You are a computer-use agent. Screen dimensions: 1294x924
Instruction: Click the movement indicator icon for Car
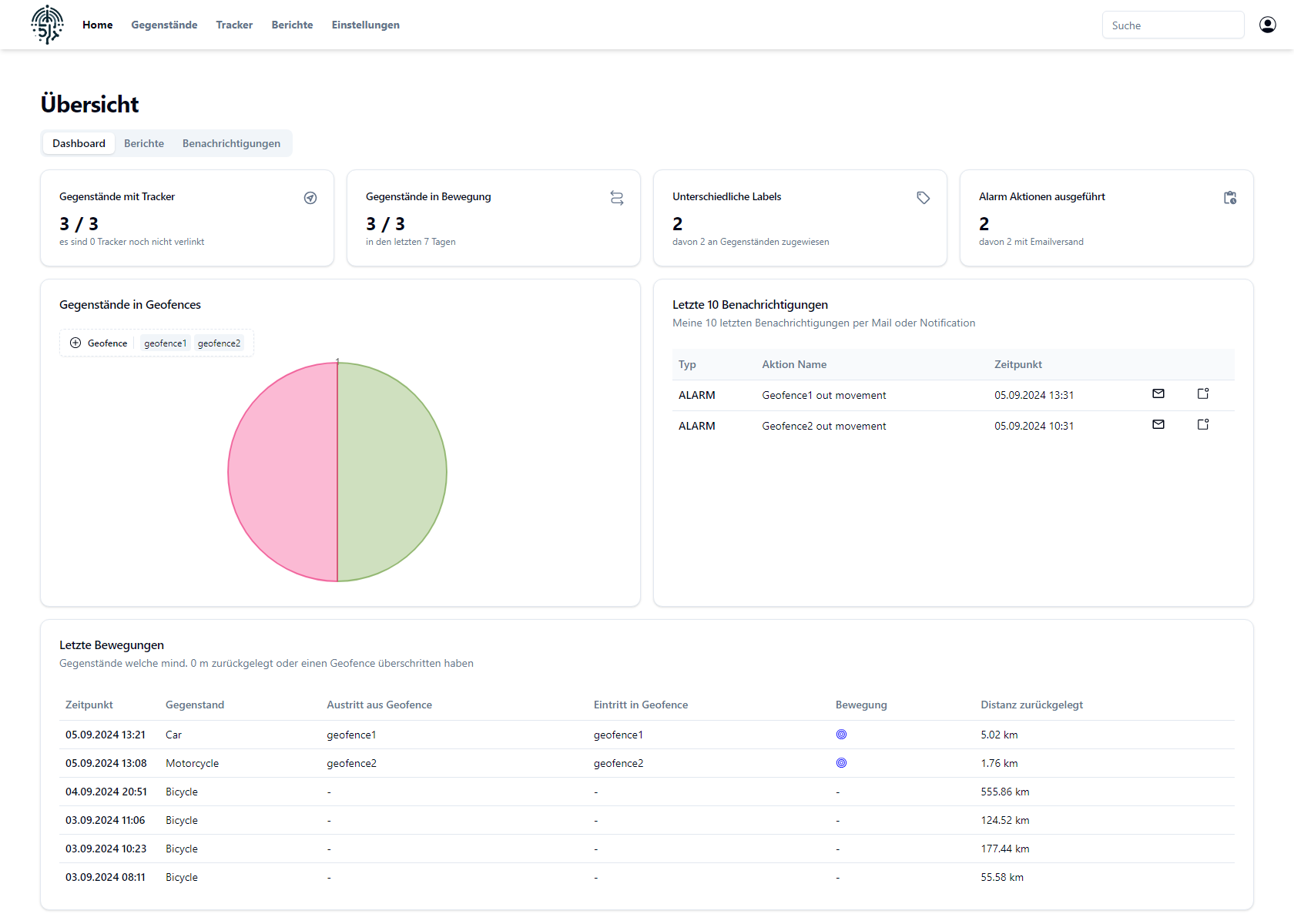(841, 735)
